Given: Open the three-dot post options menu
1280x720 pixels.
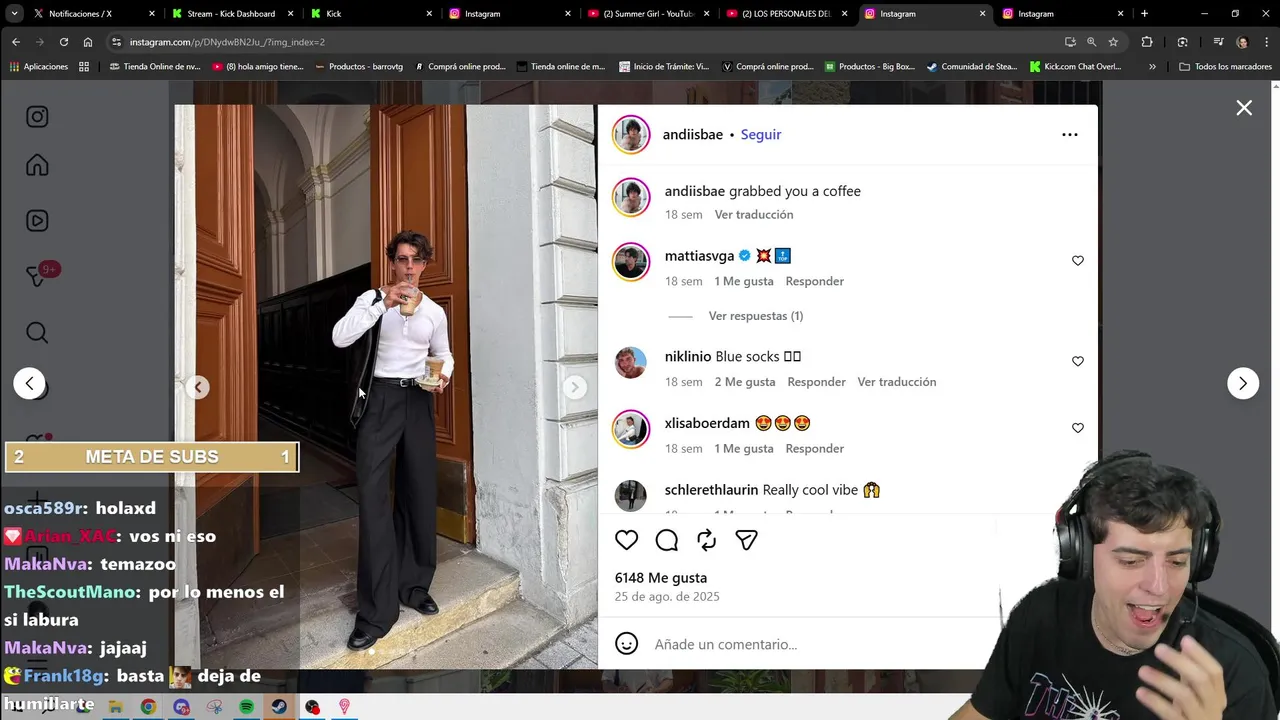Looking at the screenshot, I should point(1070,134).
